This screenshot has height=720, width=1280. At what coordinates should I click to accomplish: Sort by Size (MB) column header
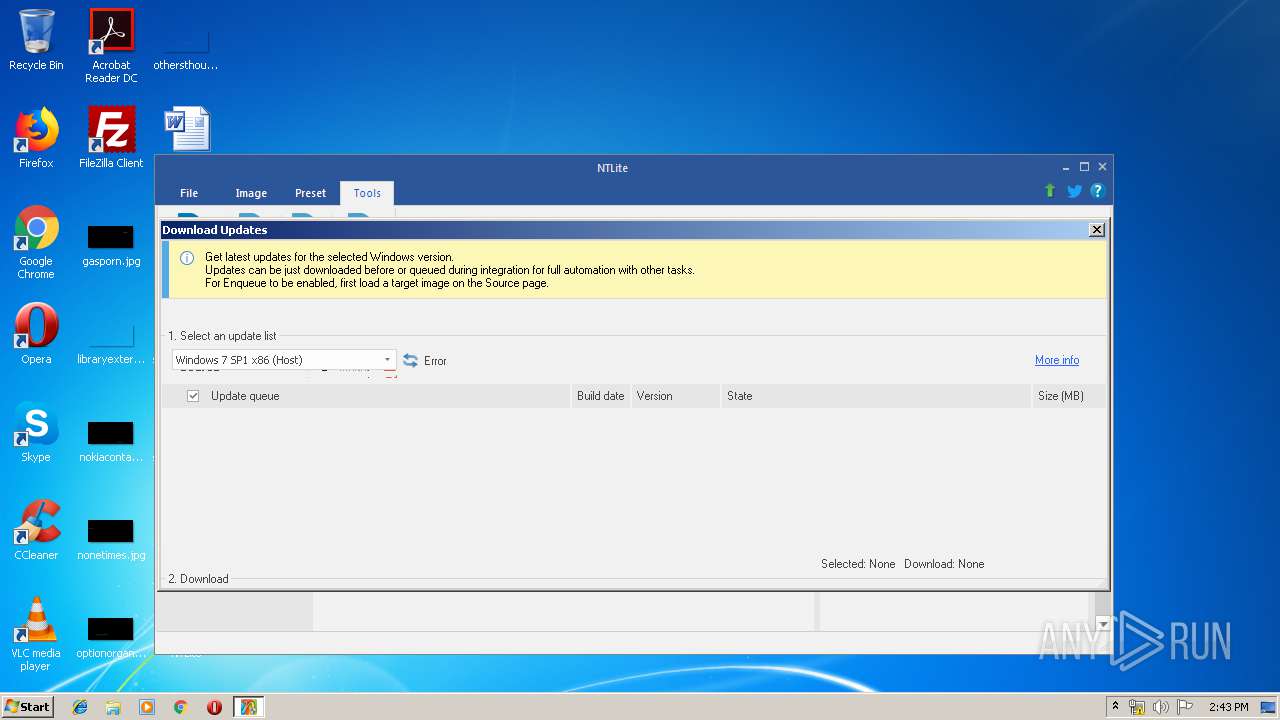click(x=1069, y=396)
